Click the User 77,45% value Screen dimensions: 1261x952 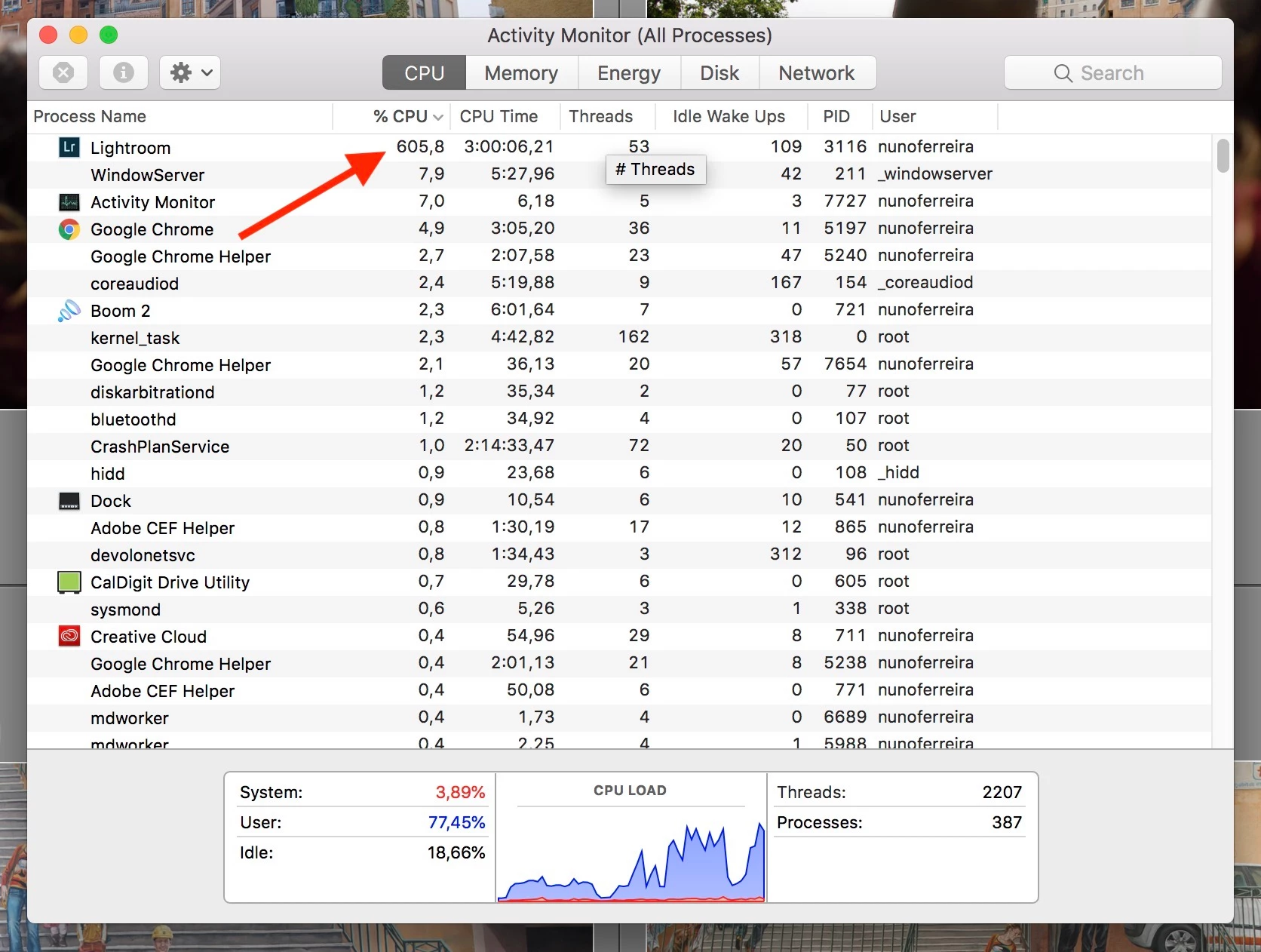click(456, 822)
